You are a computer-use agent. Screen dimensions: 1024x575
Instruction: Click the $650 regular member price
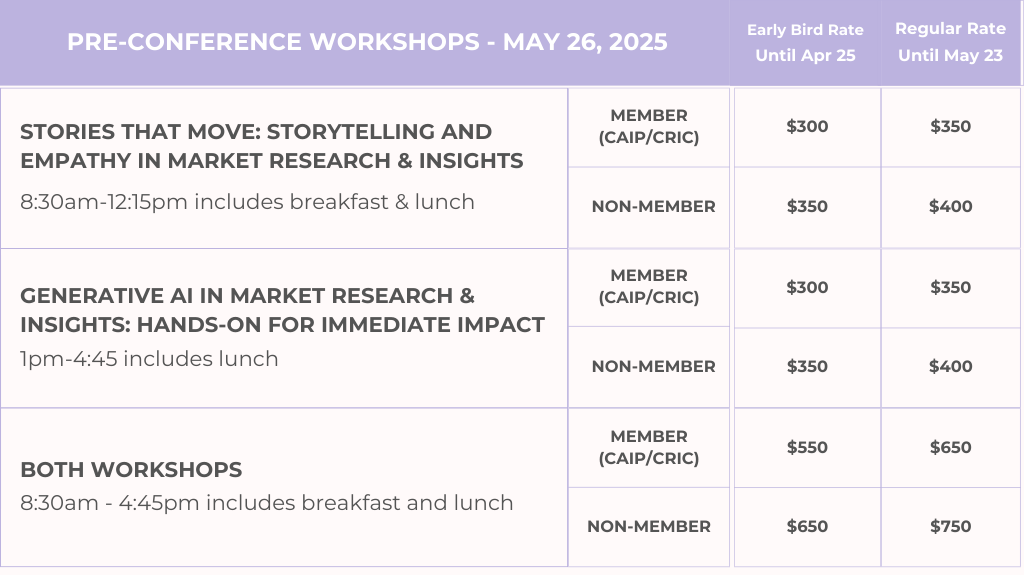(x=950, y=447)
